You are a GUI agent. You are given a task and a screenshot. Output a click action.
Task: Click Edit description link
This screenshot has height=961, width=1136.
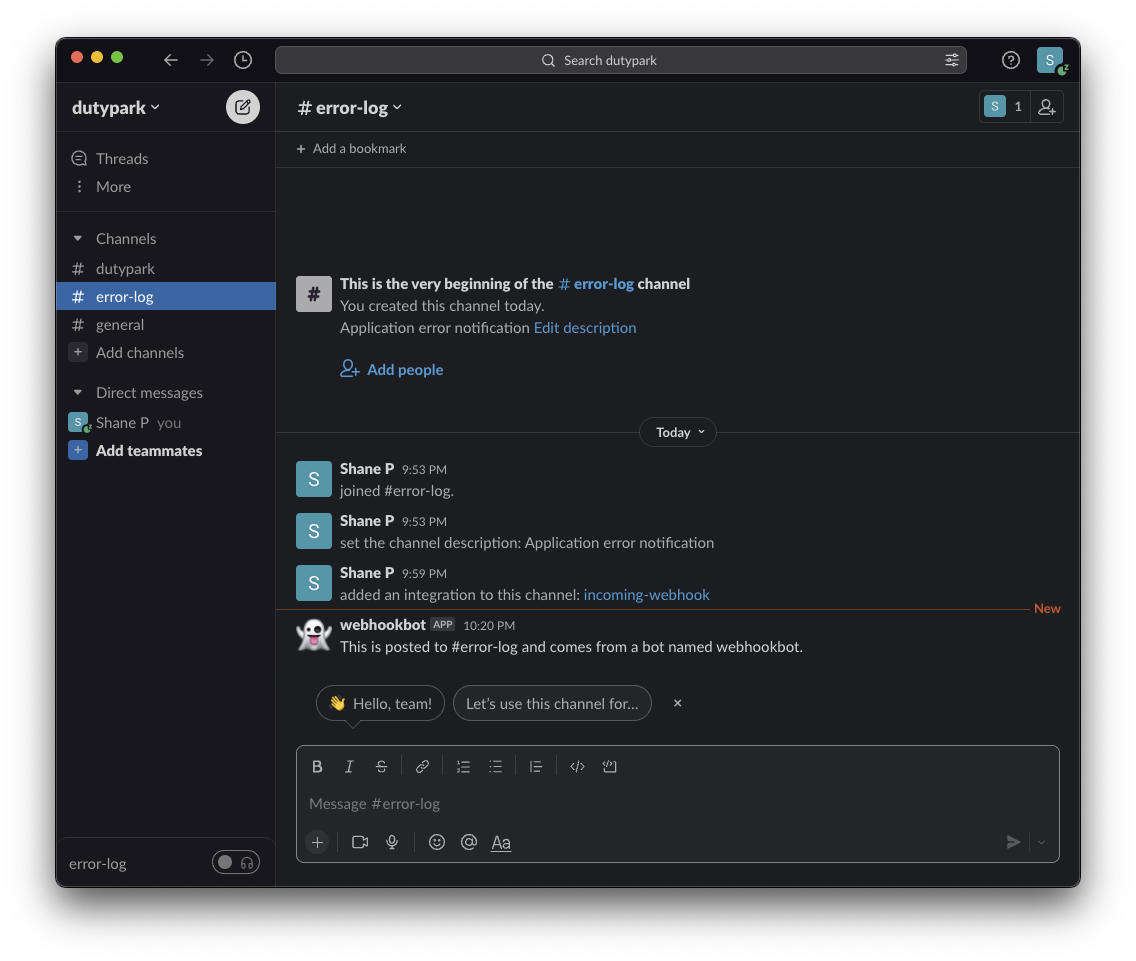585,328
